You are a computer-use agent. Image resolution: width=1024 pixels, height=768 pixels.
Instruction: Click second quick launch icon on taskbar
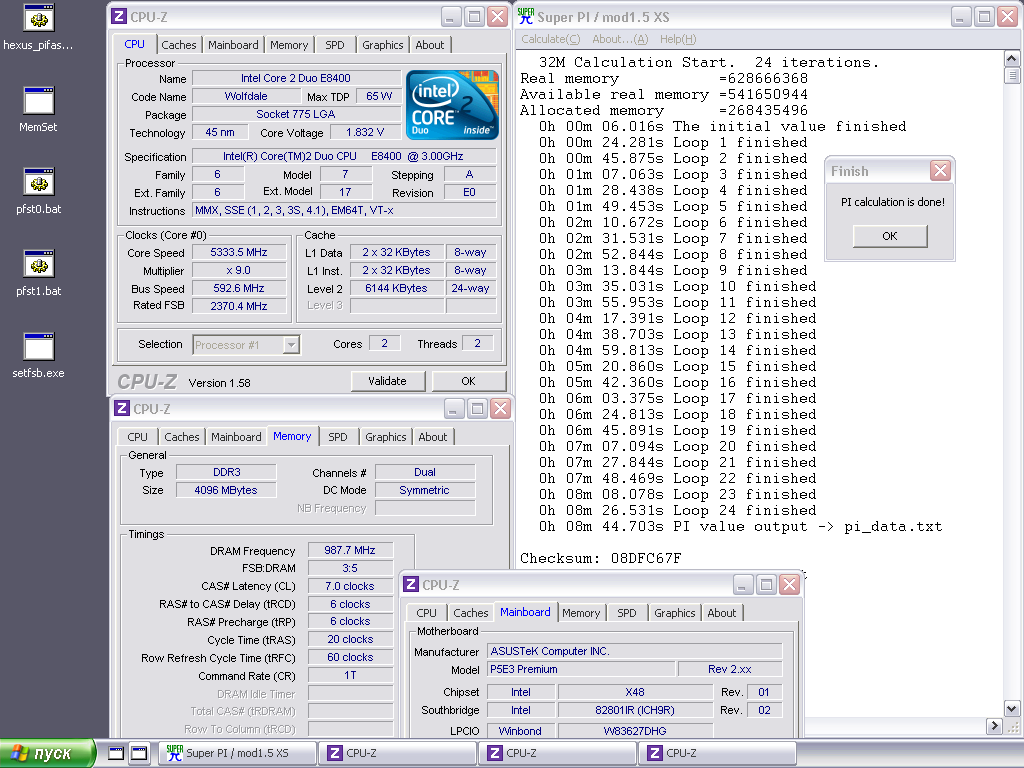pos(138,753)
